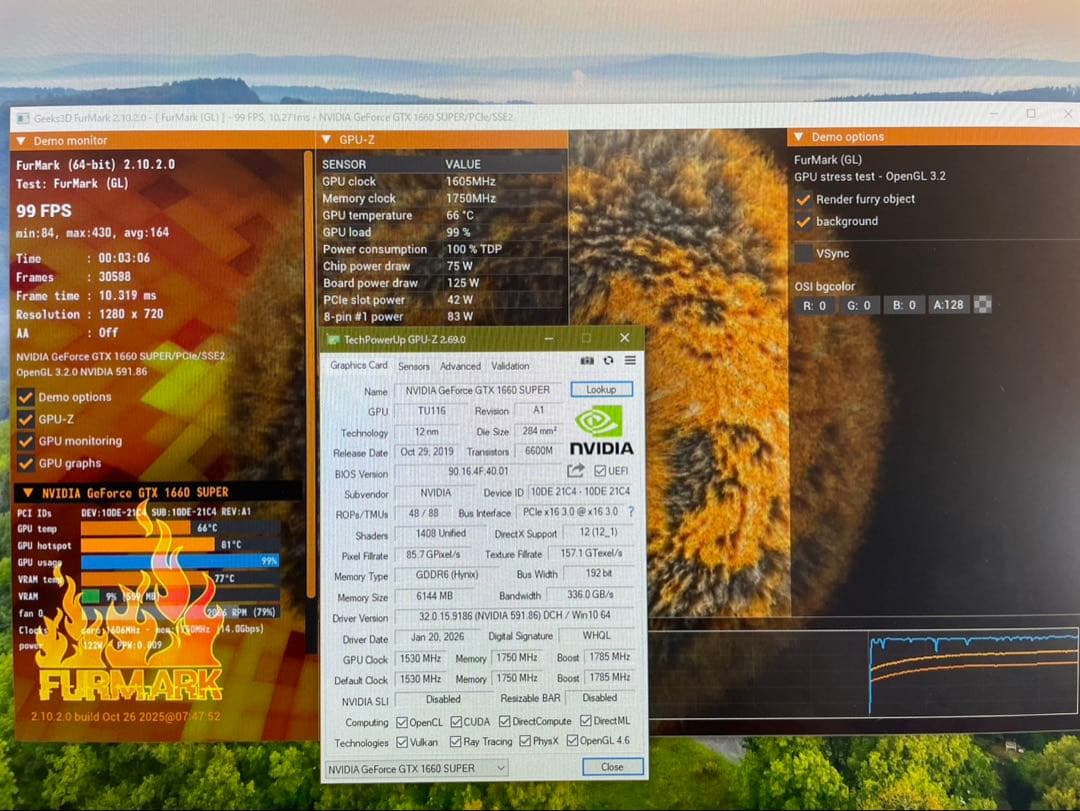Image resolution: width=1080 pixels, height=811 pixels.
Task: Click the Memory Size 6144 MB field
Action: [435, 596]
